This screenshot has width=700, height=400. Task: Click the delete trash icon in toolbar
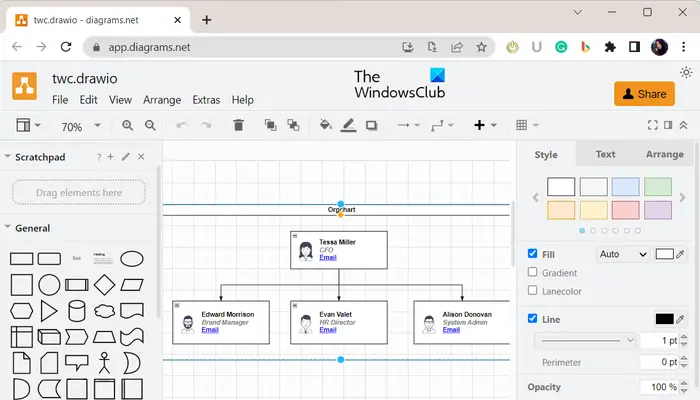pyautogui.click(x=238, y=125)
